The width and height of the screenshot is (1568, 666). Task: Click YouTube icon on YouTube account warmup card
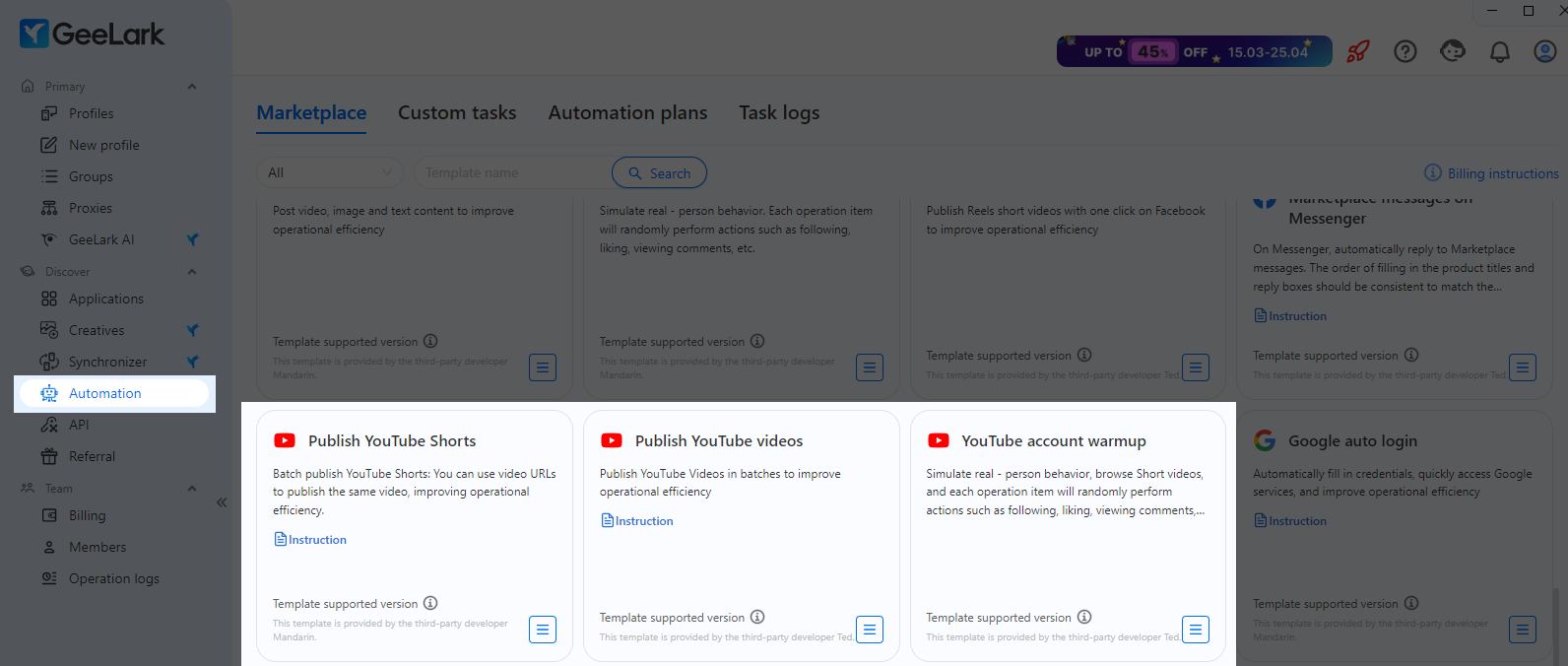click(939, 440)
